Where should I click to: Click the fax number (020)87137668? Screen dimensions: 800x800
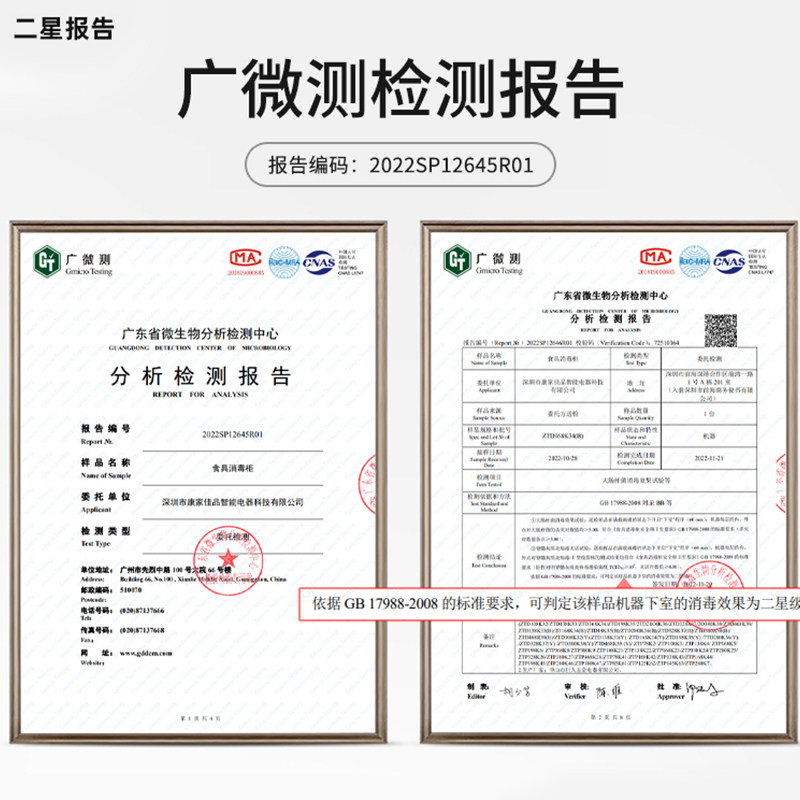pyautogui.click(x=142, y=630)
